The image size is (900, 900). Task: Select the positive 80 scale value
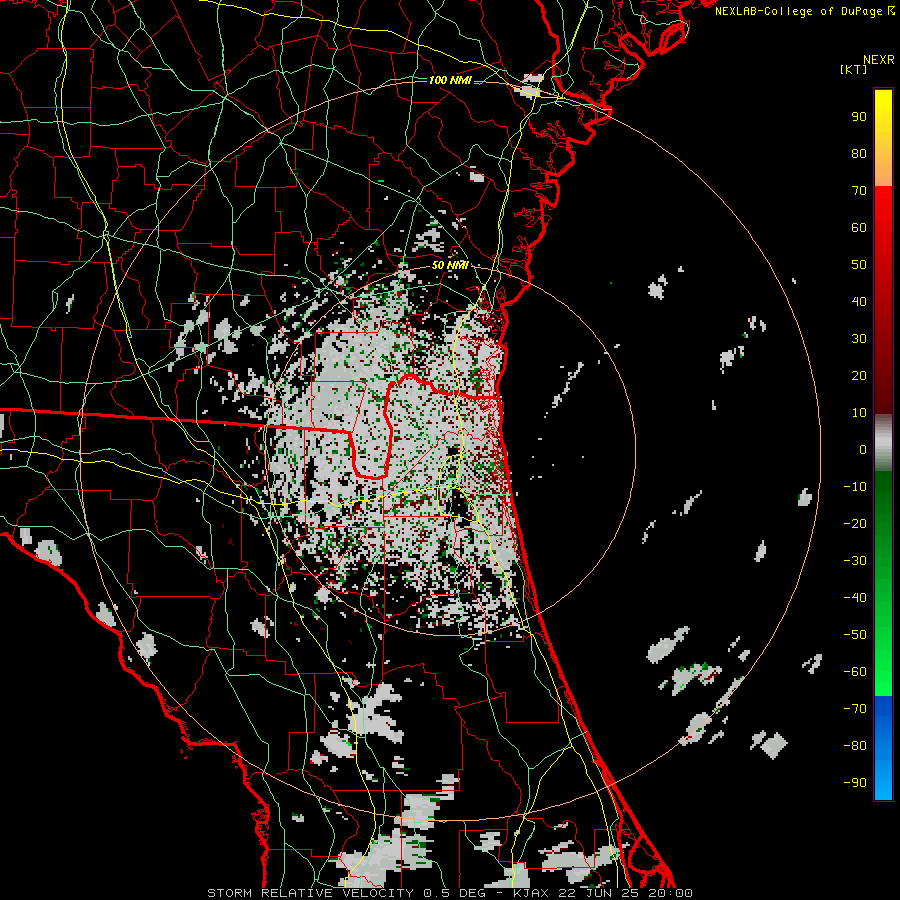click(x=859, y=154)
